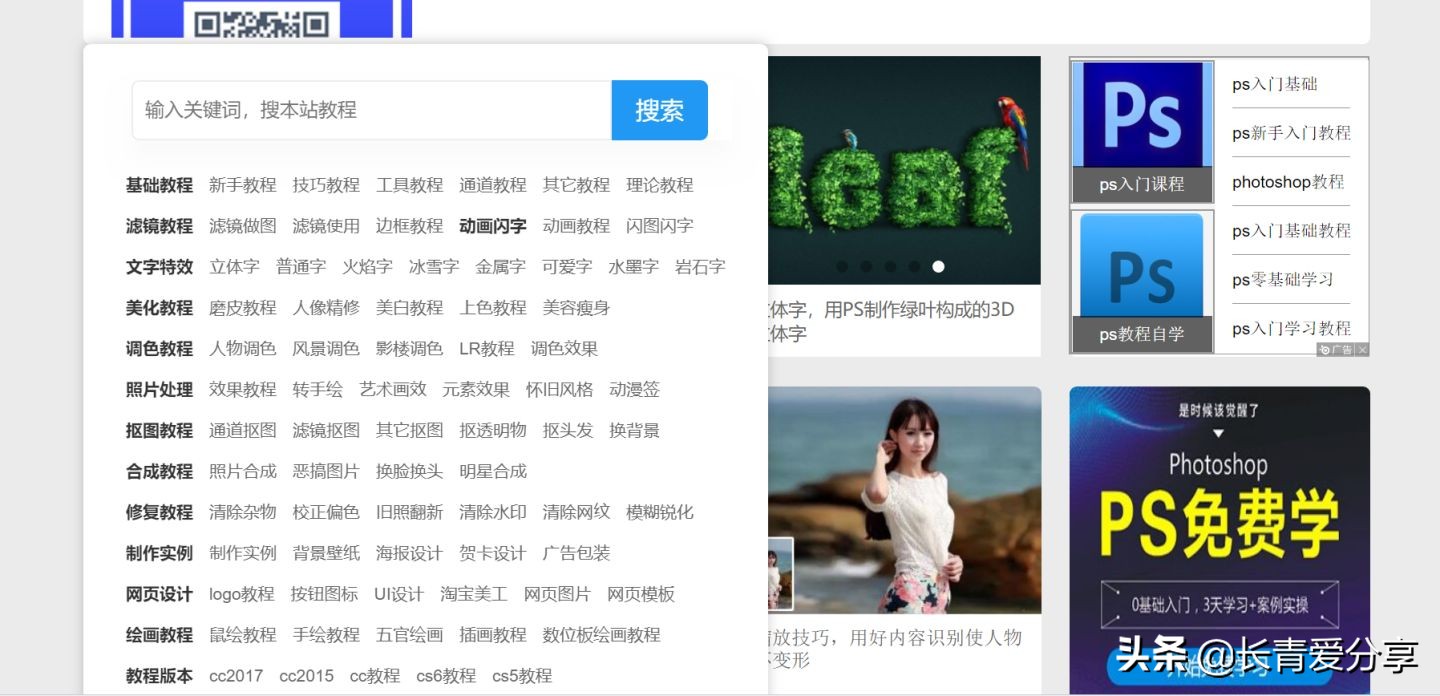Close the sidebar ad with the × button
This screenshot has width=1440, height=696.
tap(1362, 350)
